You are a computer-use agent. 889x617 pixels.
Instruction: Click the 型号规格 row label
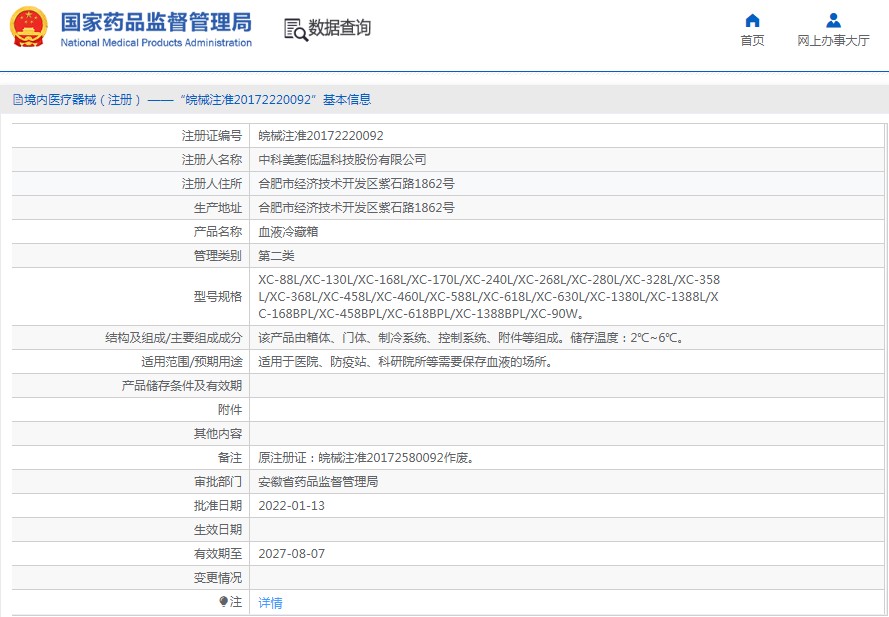click(x=218, y=297)
